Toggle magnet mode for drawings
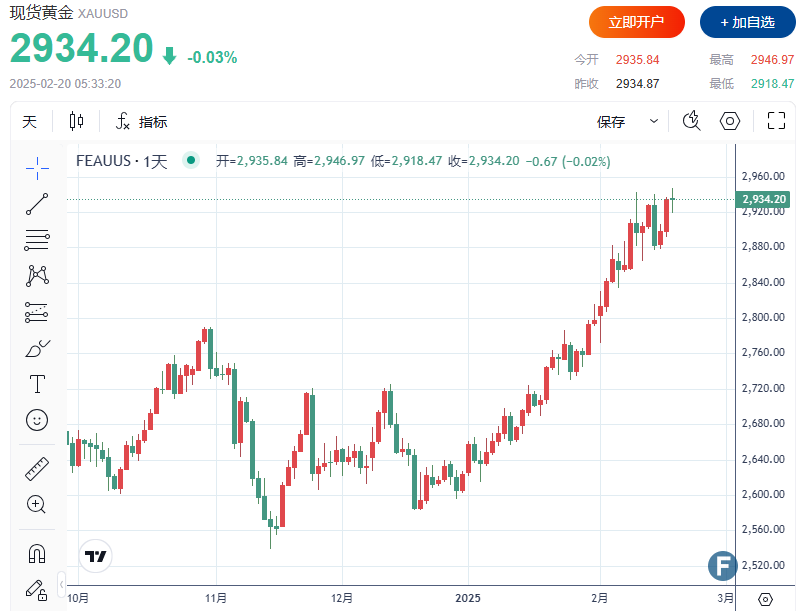Viewport: 800px width, 611px height. point(37,552)
